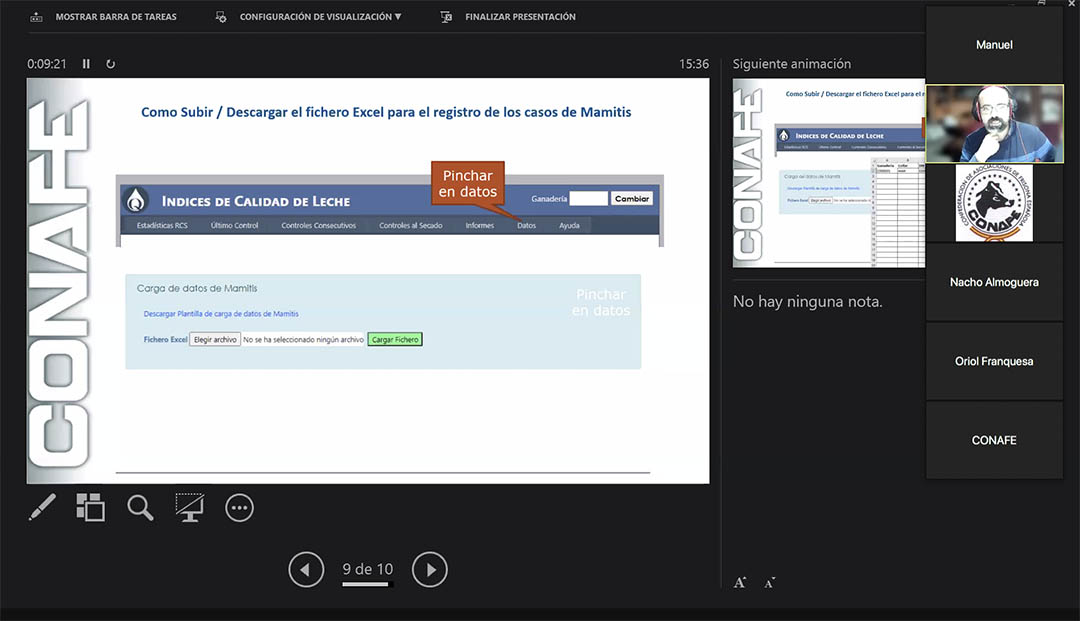The height and width of the screenshot is (621, 1080).
Task: Click the Cargar Fichero button on slide
Action: click(x=395, y=340)
